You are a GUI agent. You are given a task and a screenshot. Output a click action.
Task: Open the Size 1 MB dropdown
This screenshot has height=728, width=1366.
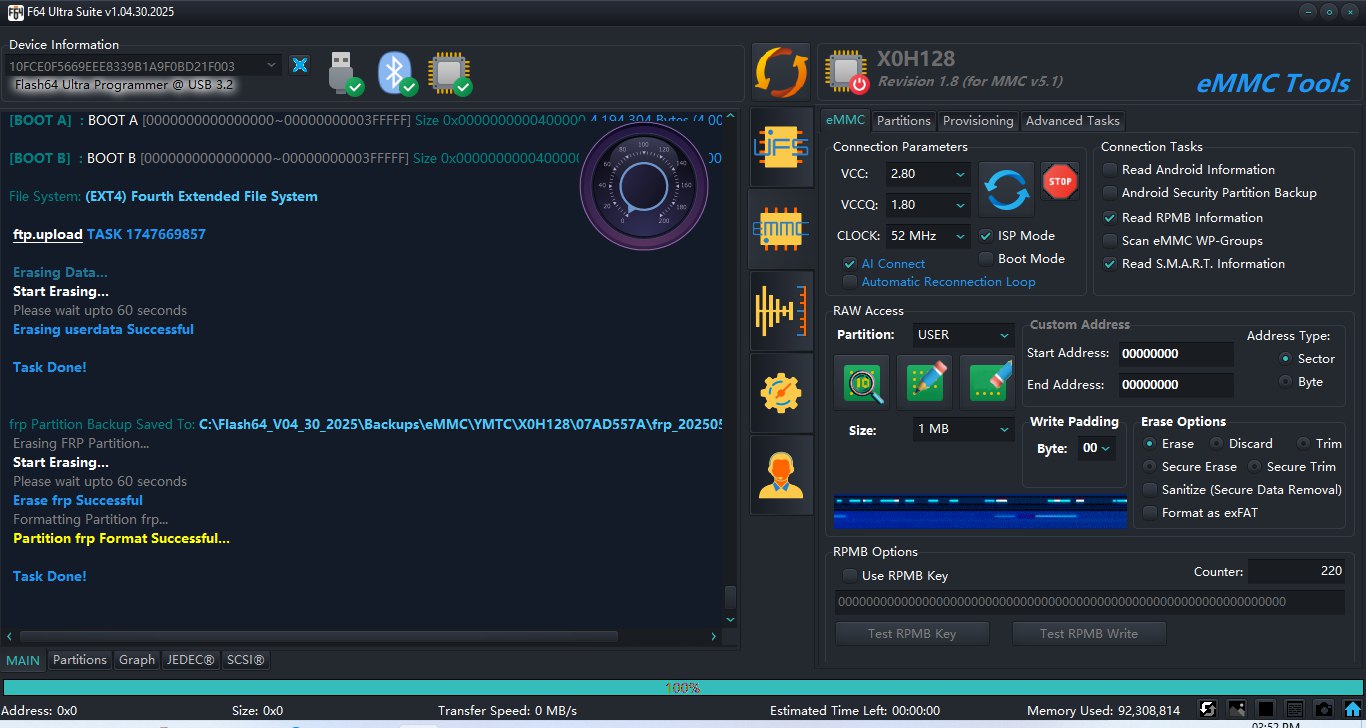pos(964,429)
